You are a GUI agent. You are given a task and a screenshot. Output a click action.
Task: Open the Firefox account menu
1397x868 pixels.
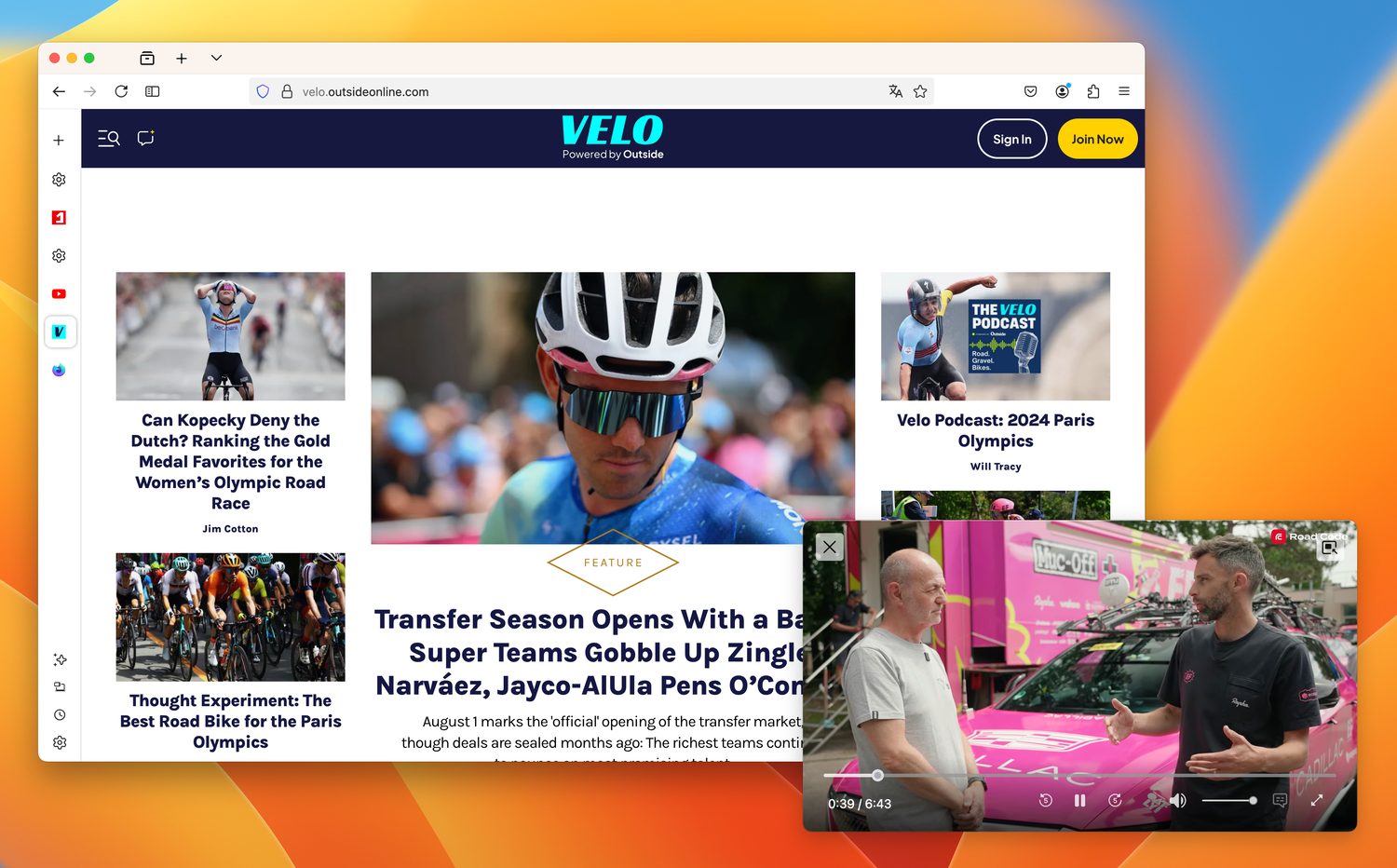click(1062, 91)
